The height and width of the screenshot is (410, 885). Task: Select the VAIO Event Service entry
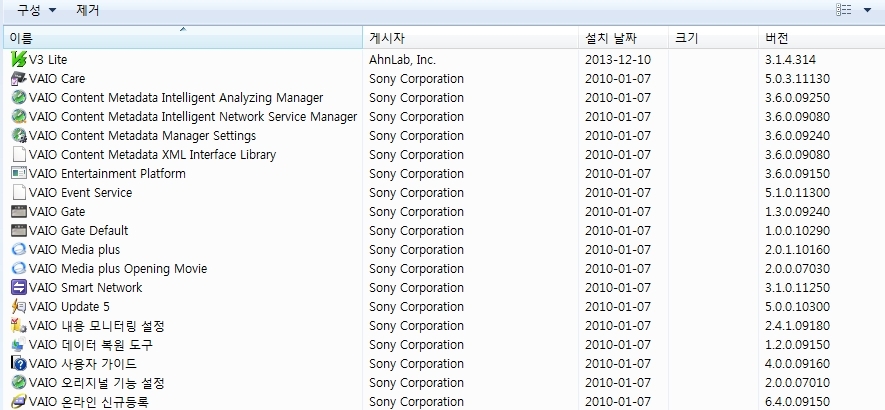pyautogui.click(x=80, y=193)
